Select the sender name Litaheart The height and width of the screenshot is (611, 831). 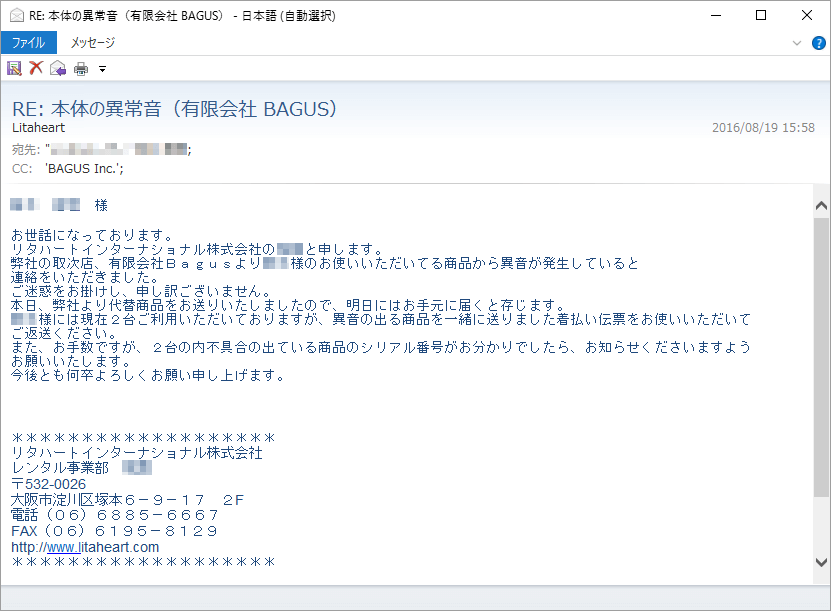(39, 128)
